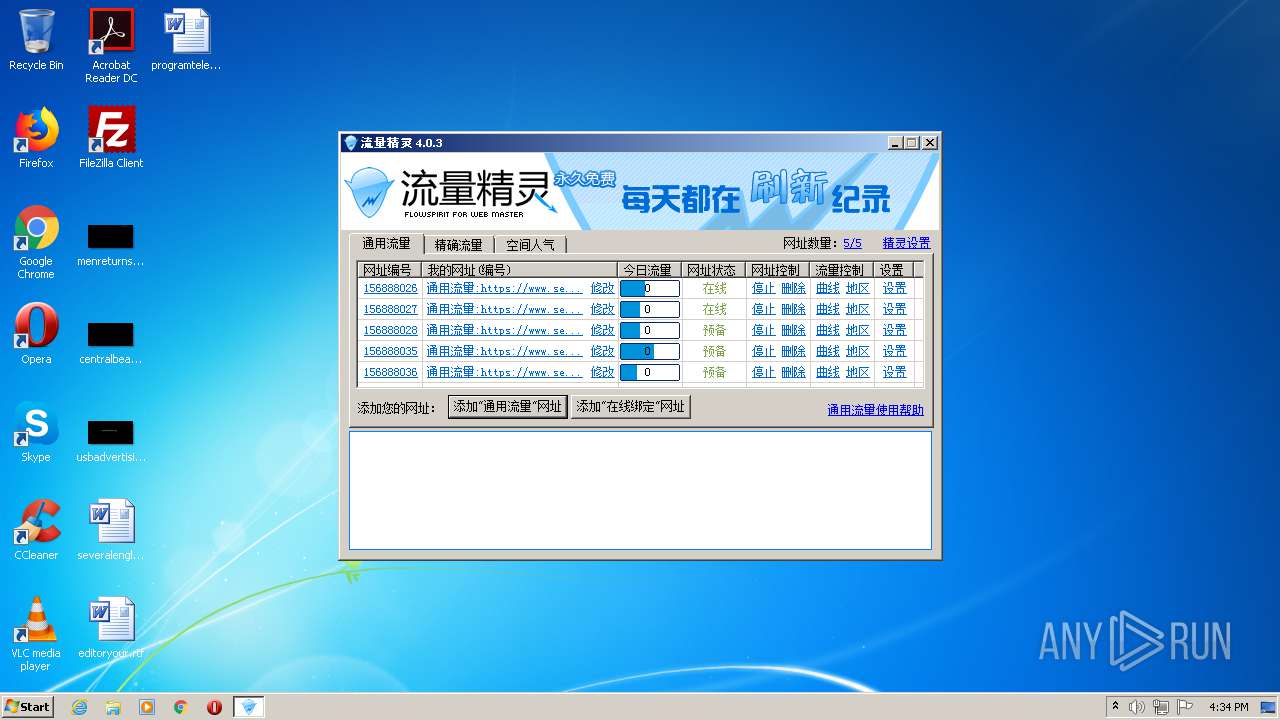Click 删除 for row 156888028
Image resolution: width=1280 pixels, height=720 pixels.
click(x=793, y=330)
